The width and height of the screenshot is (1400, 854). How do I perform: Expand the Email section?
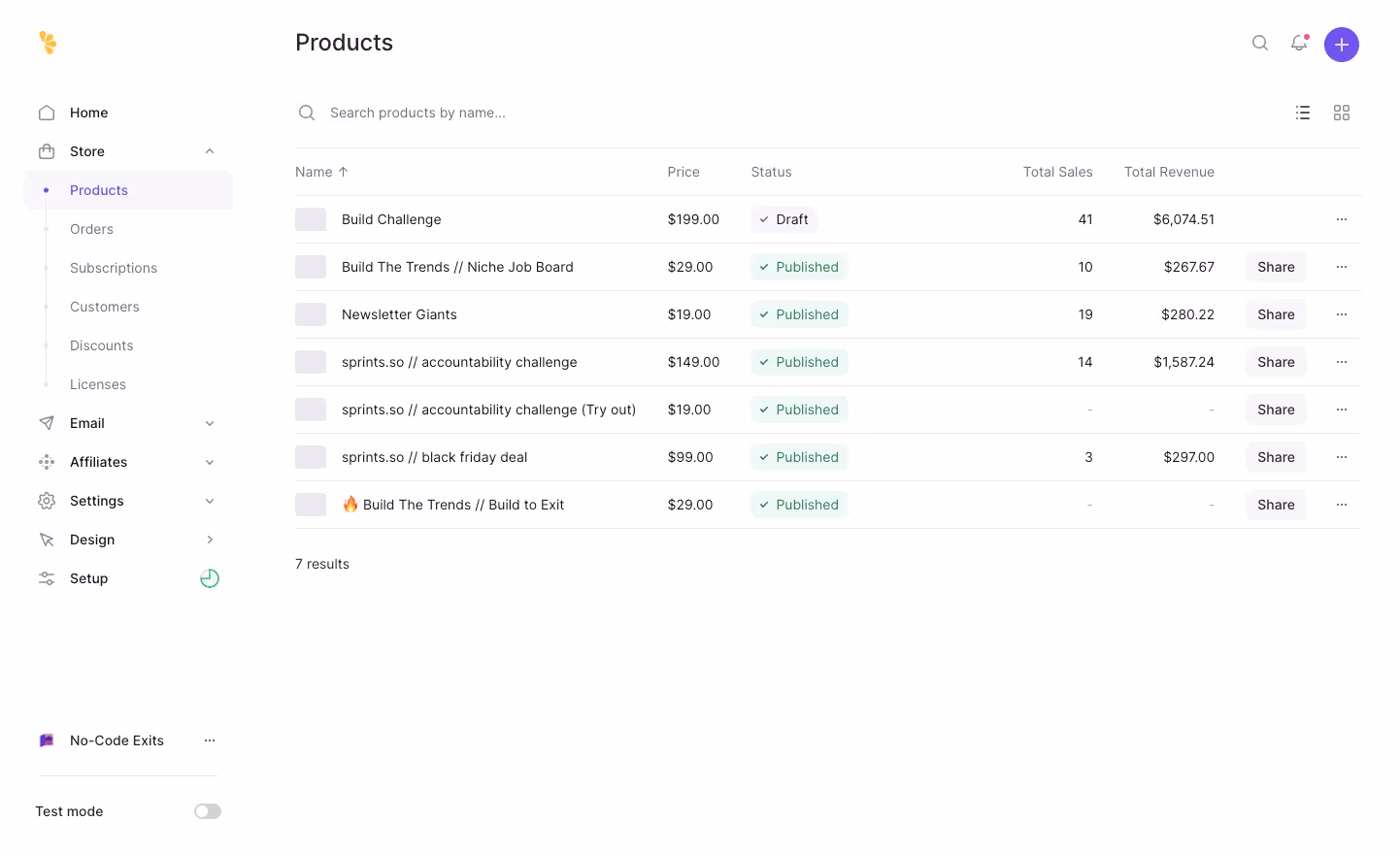[210, 423]
